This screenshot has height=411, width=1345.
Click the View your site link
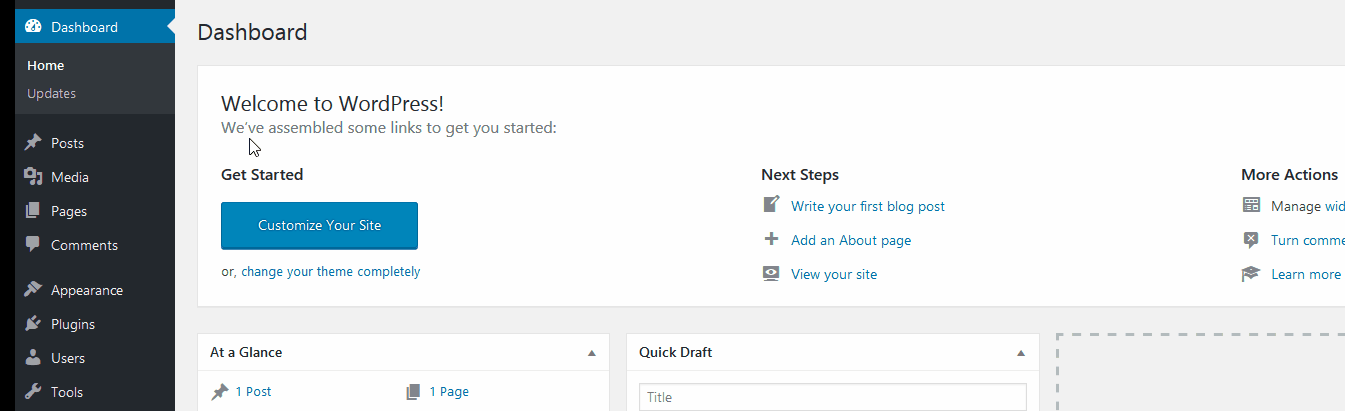point(833,274)
